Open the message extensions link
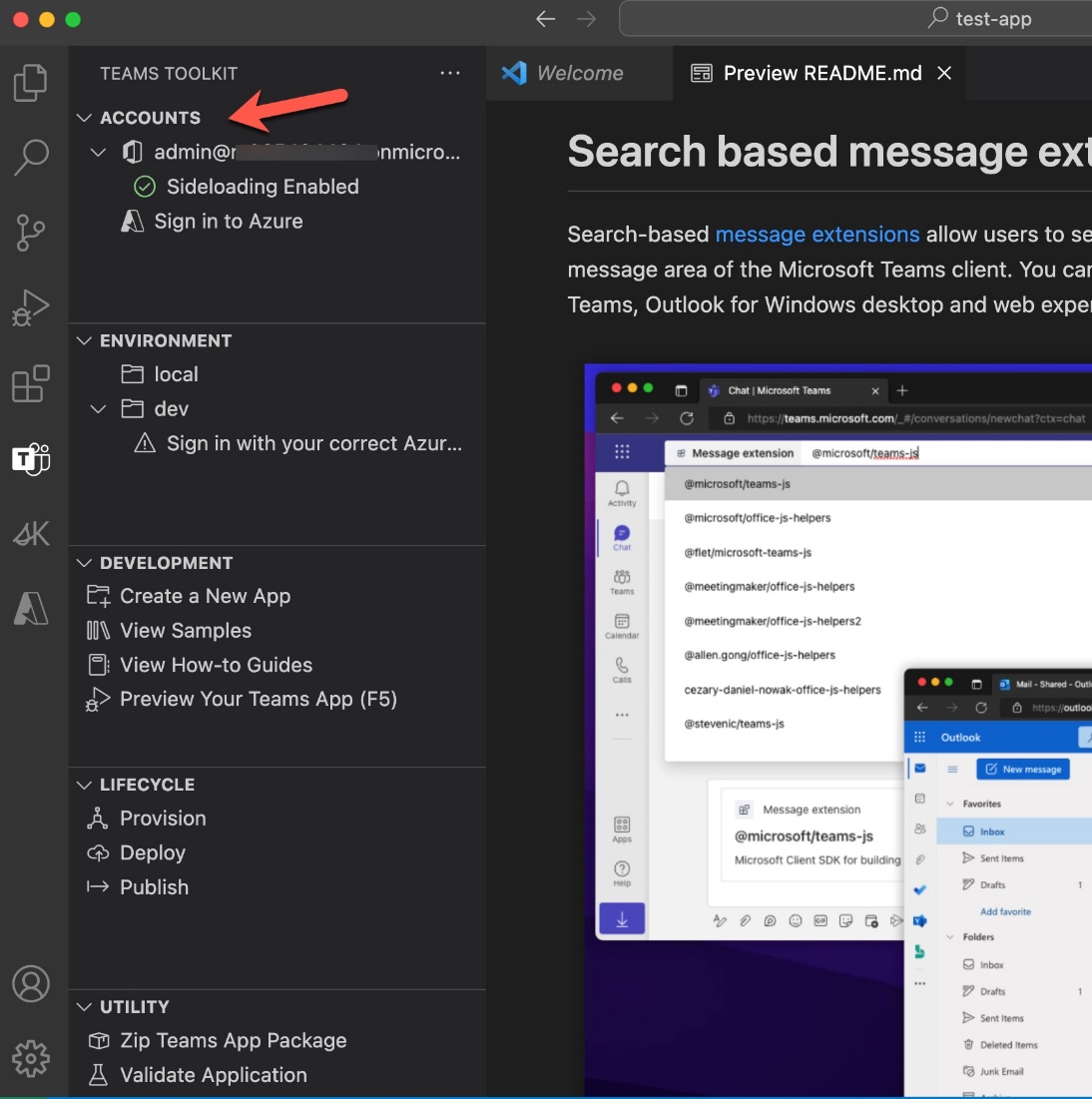This screenshot has width=1092, height=1099. coord(817,235)
